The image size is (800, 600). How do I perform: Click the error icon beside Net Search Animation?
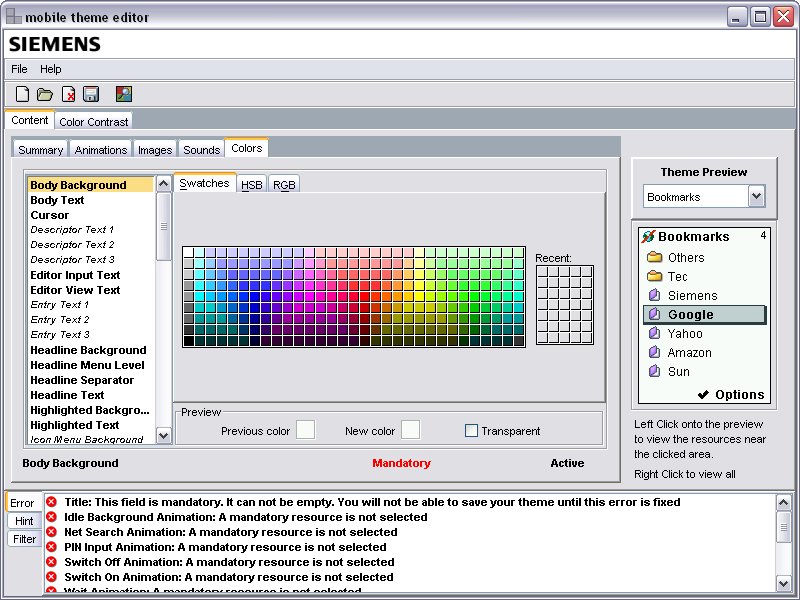tap(51, 532)
